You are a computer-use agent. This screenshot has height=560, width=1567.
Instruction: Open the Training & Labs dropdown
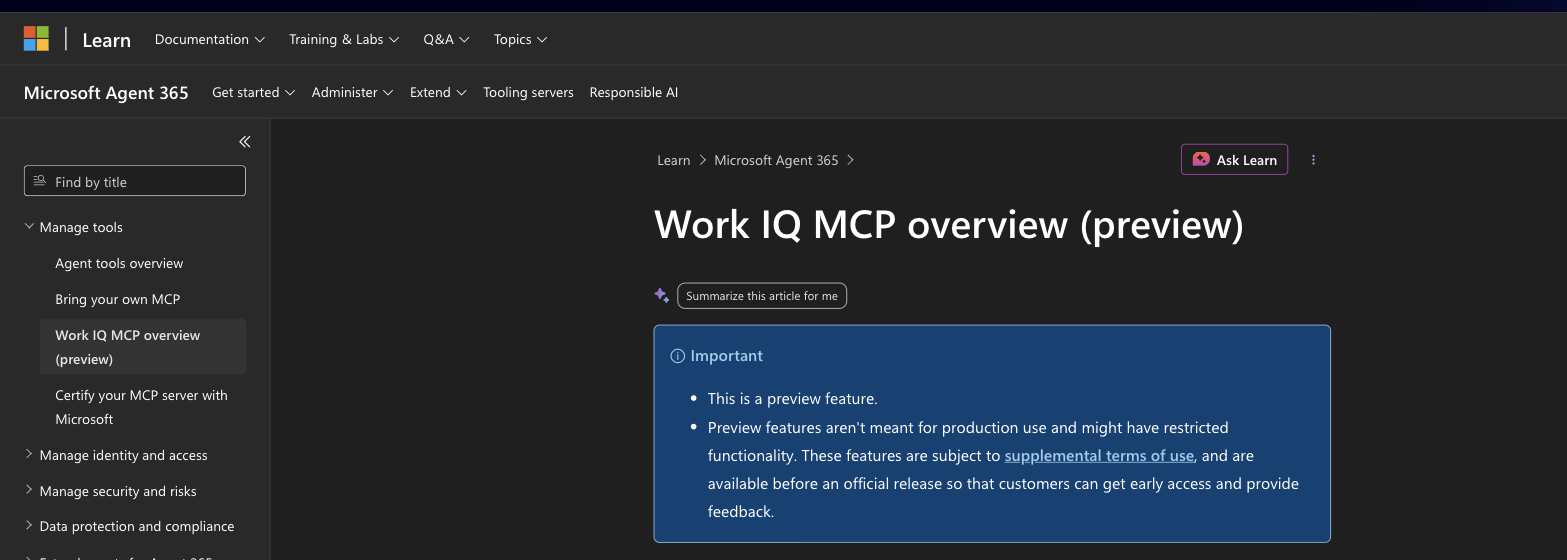344,39
